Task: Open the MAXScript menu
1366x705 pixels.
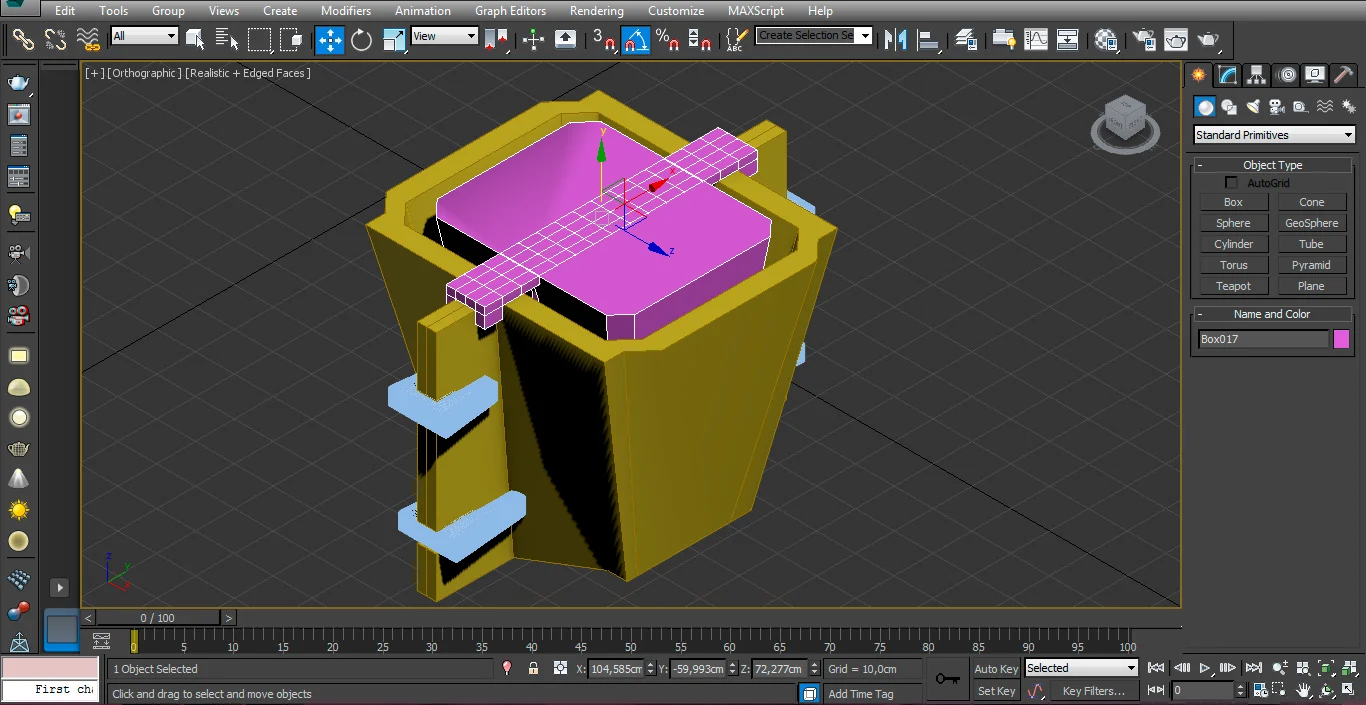Action: (x=756, y=11)
